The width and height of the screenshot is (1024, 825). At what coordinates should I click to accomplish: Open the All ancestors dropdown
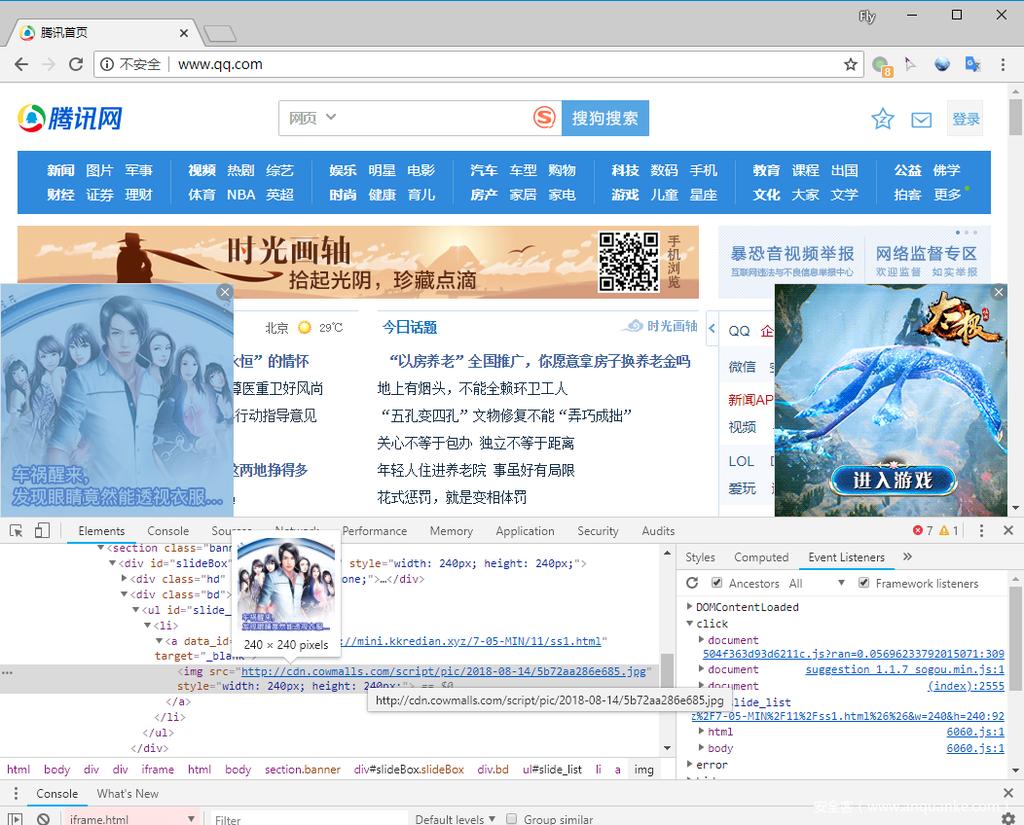click(840, 583)
